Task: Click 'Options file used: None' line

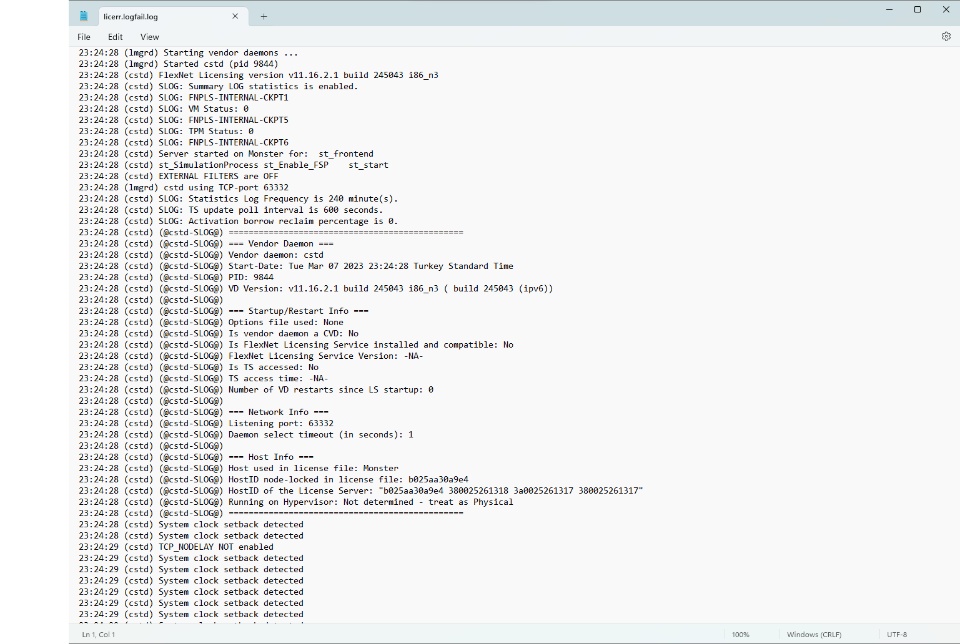Action: (x=211, y=322)
